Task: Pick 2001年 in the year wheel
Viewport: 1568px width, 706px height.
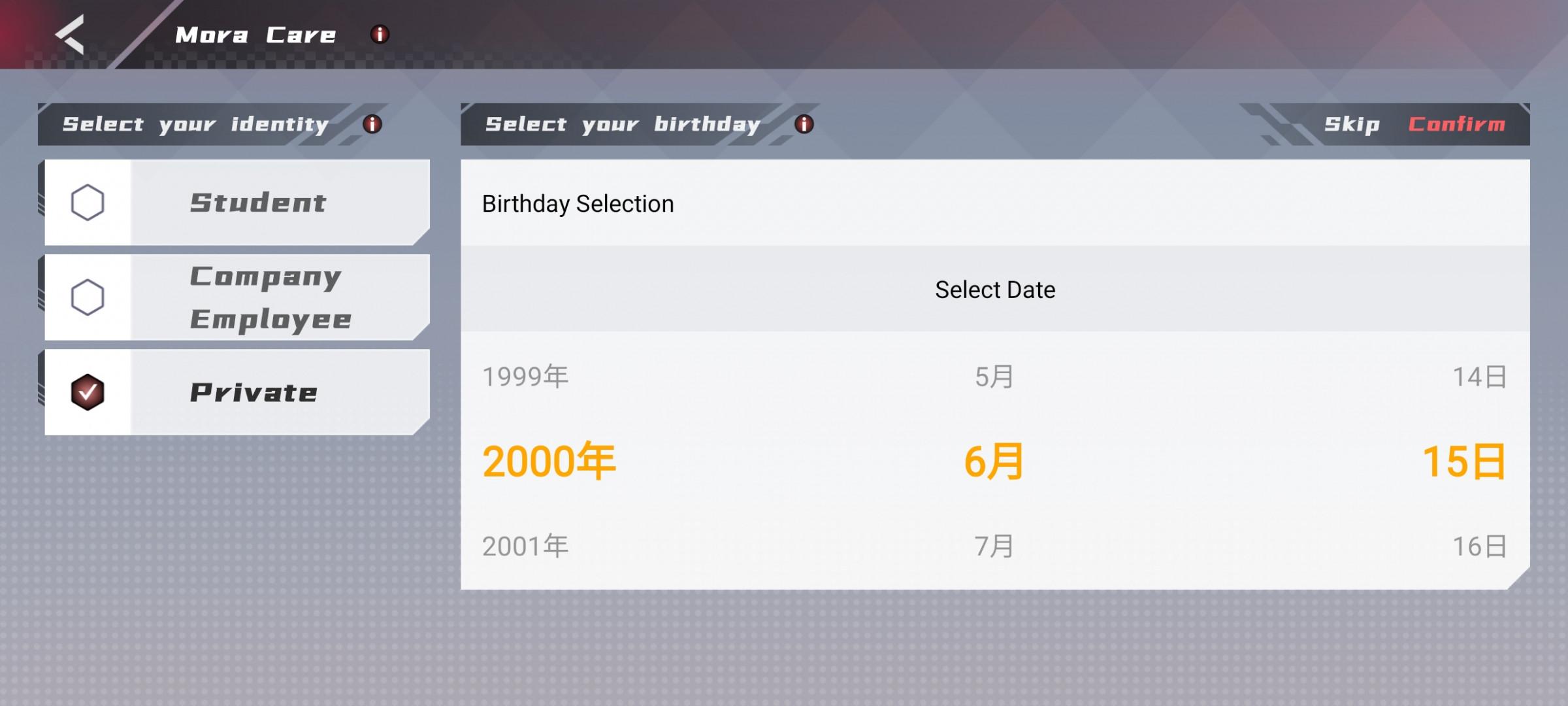Action: [x=525, y=546]
